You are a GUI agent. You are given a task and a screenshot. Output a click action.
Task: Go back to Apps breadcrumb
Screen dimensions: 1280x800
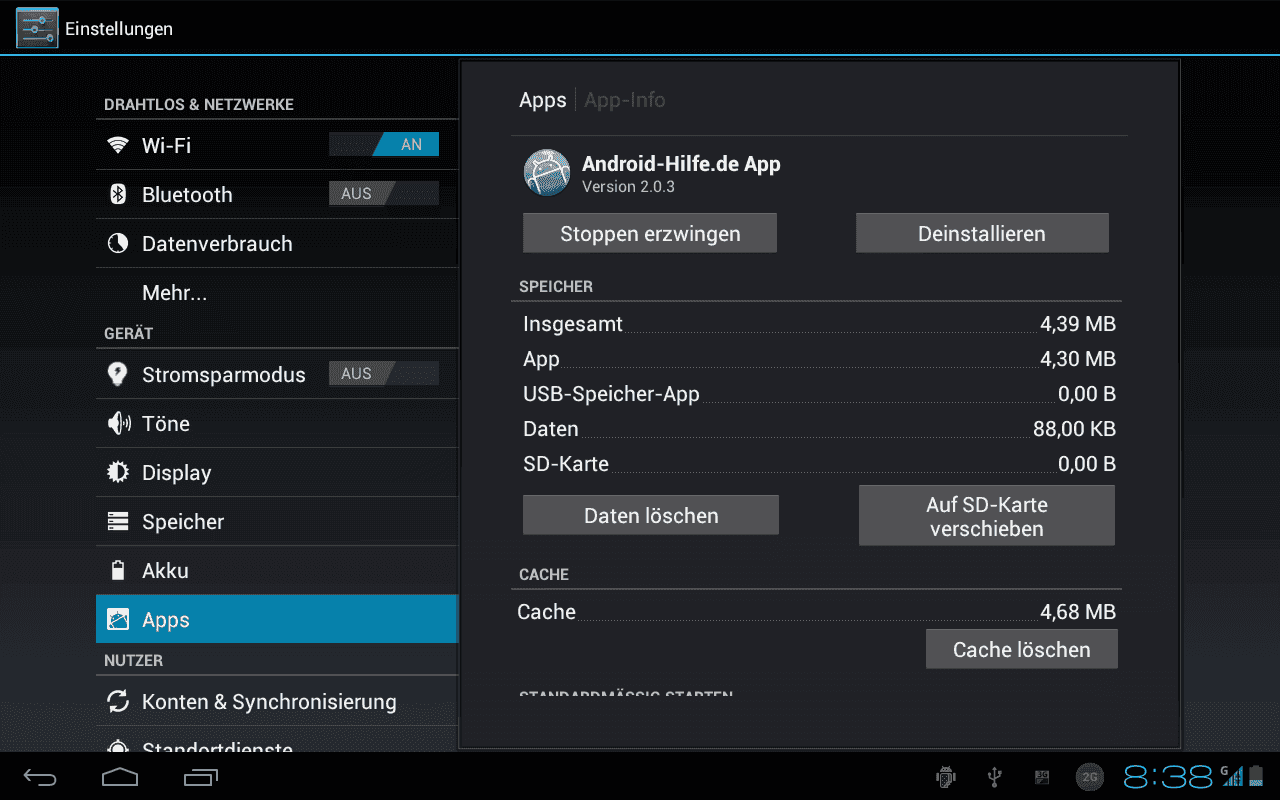pos(543,100)
